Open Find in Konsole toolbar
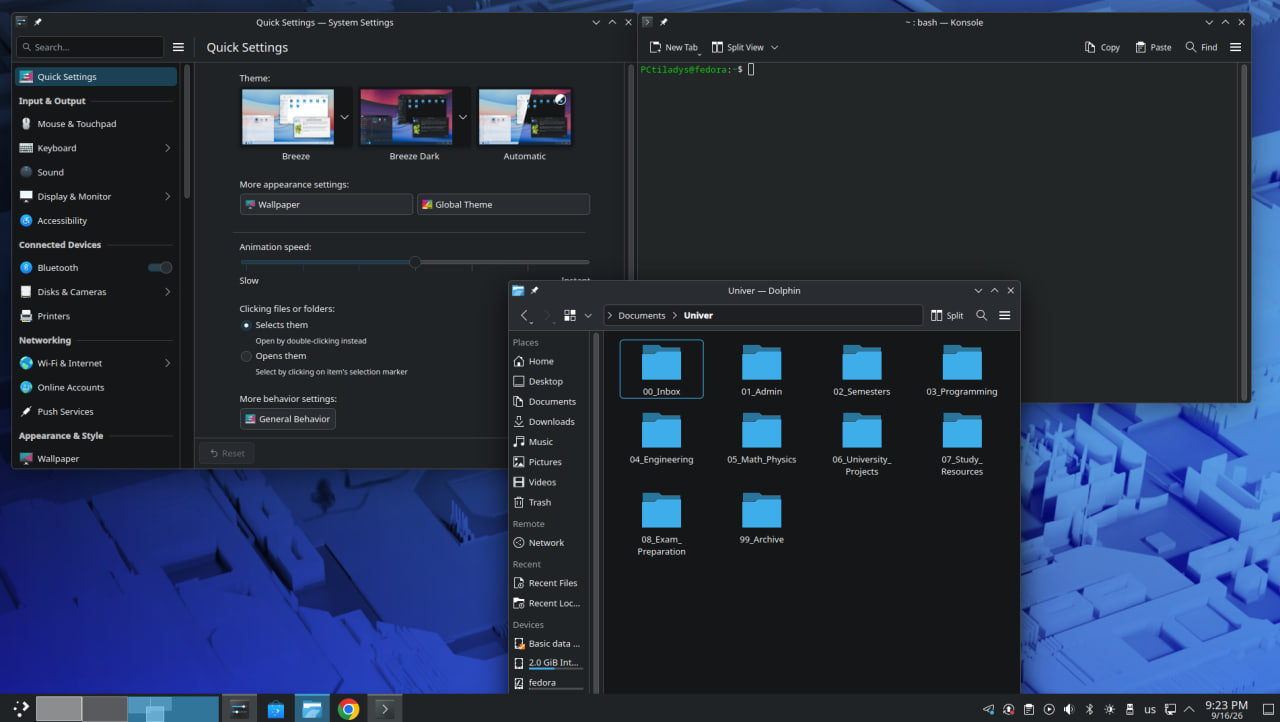Viewport: 1280px width, 722px height. pyautogui.click(x=1201, y=47)
